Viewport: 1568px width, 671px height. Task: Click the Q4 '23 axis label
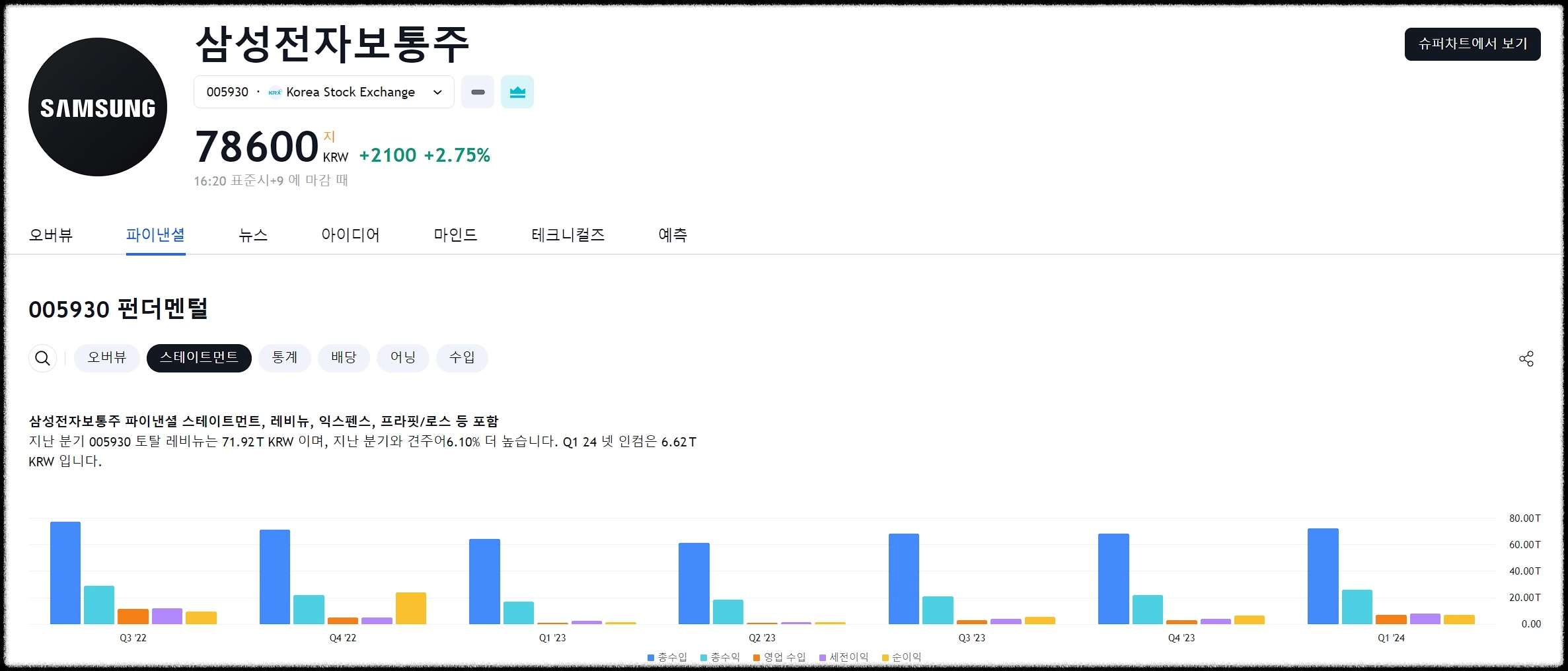(1181, 638)
